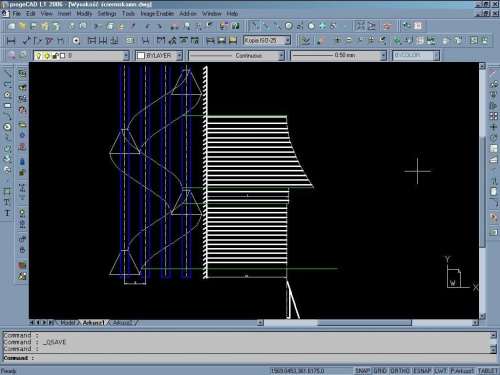Open the BYLAYER color dropdown arrow
500x375 pixels.
click(179, 56)
